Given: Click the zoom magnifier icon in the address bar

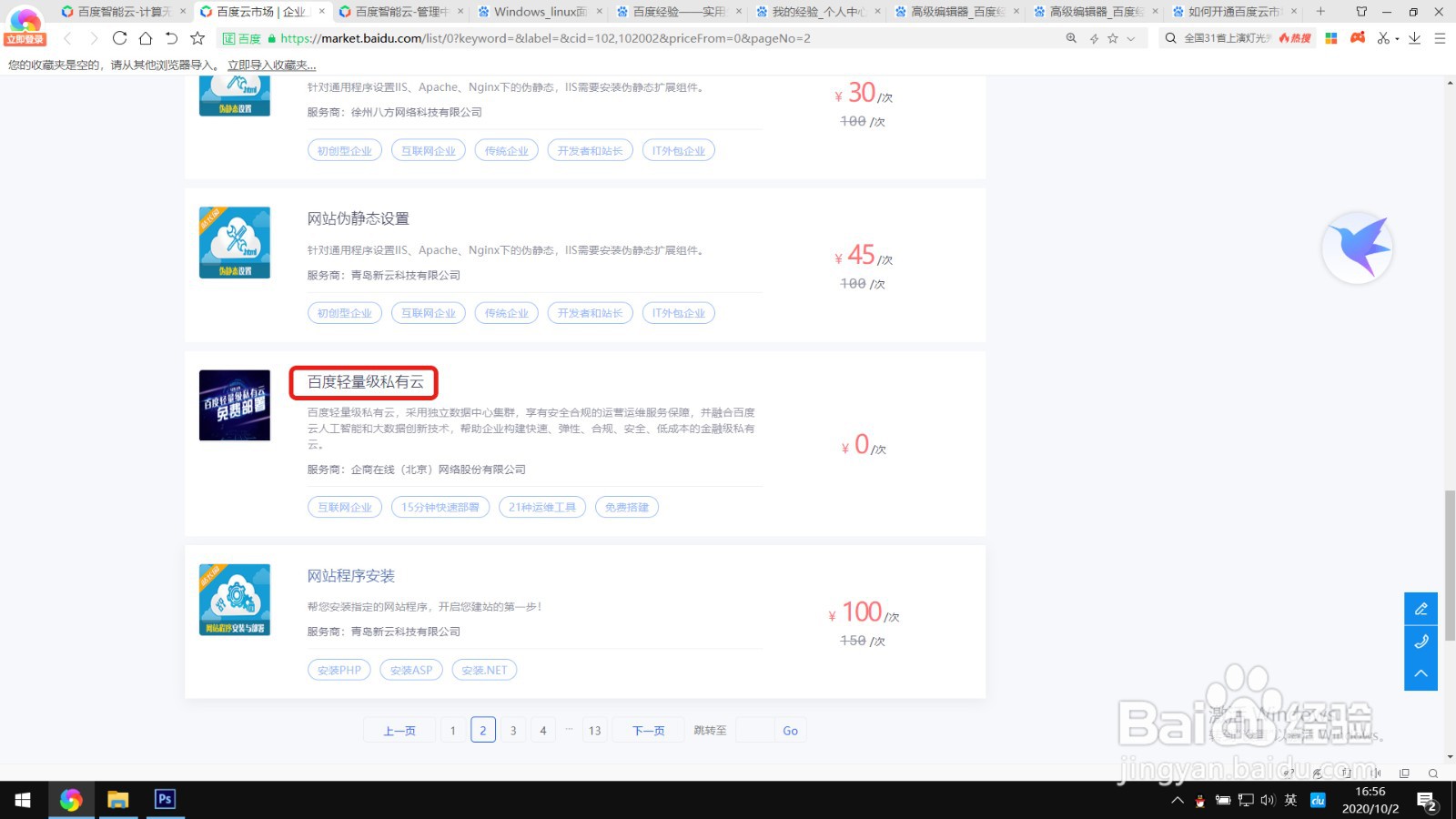Looking at the screenshot, I should point(1071,38).
